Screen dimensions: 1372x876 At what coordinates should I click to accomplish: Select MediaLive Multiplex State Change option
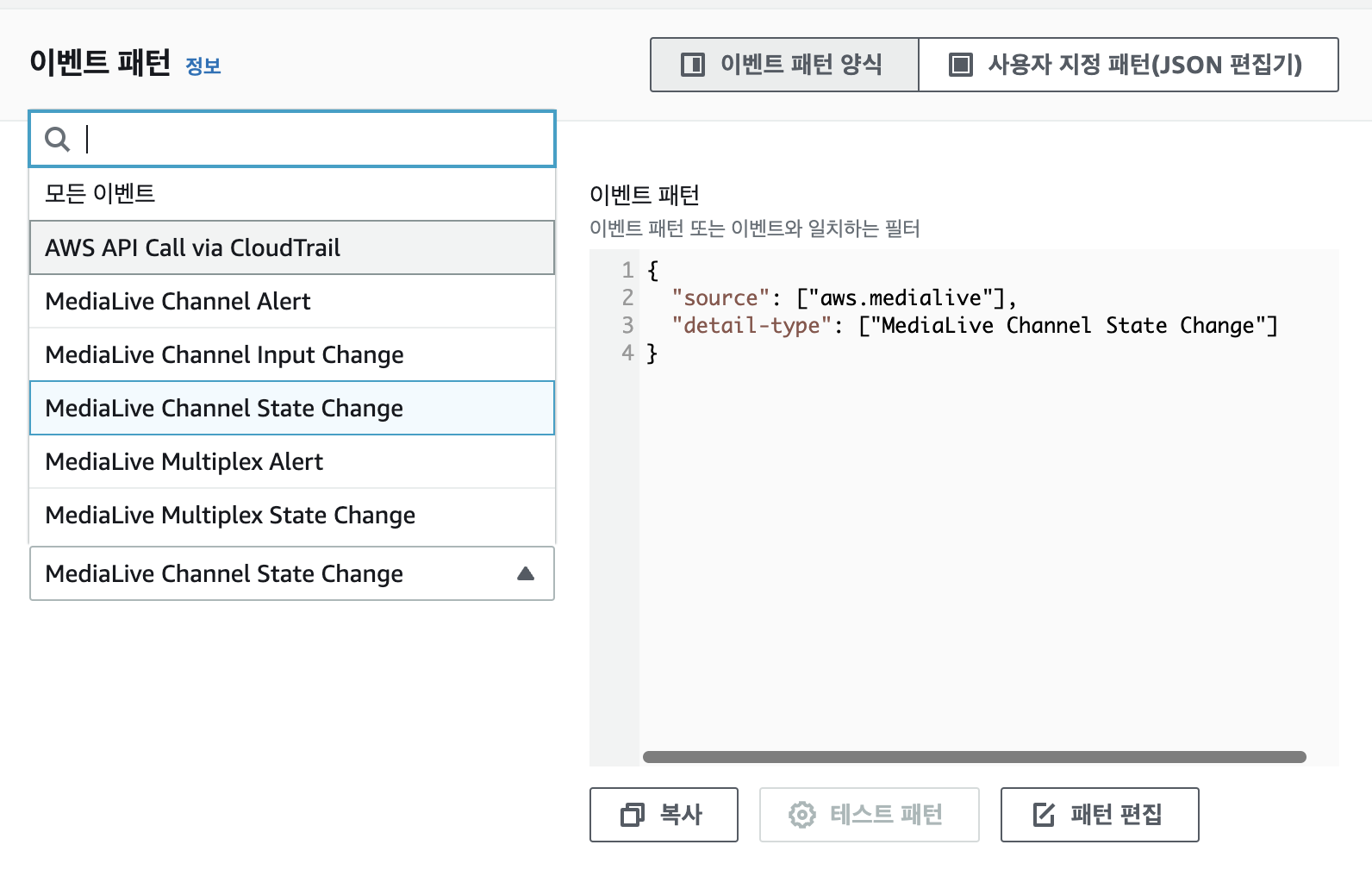click(292, 515)
